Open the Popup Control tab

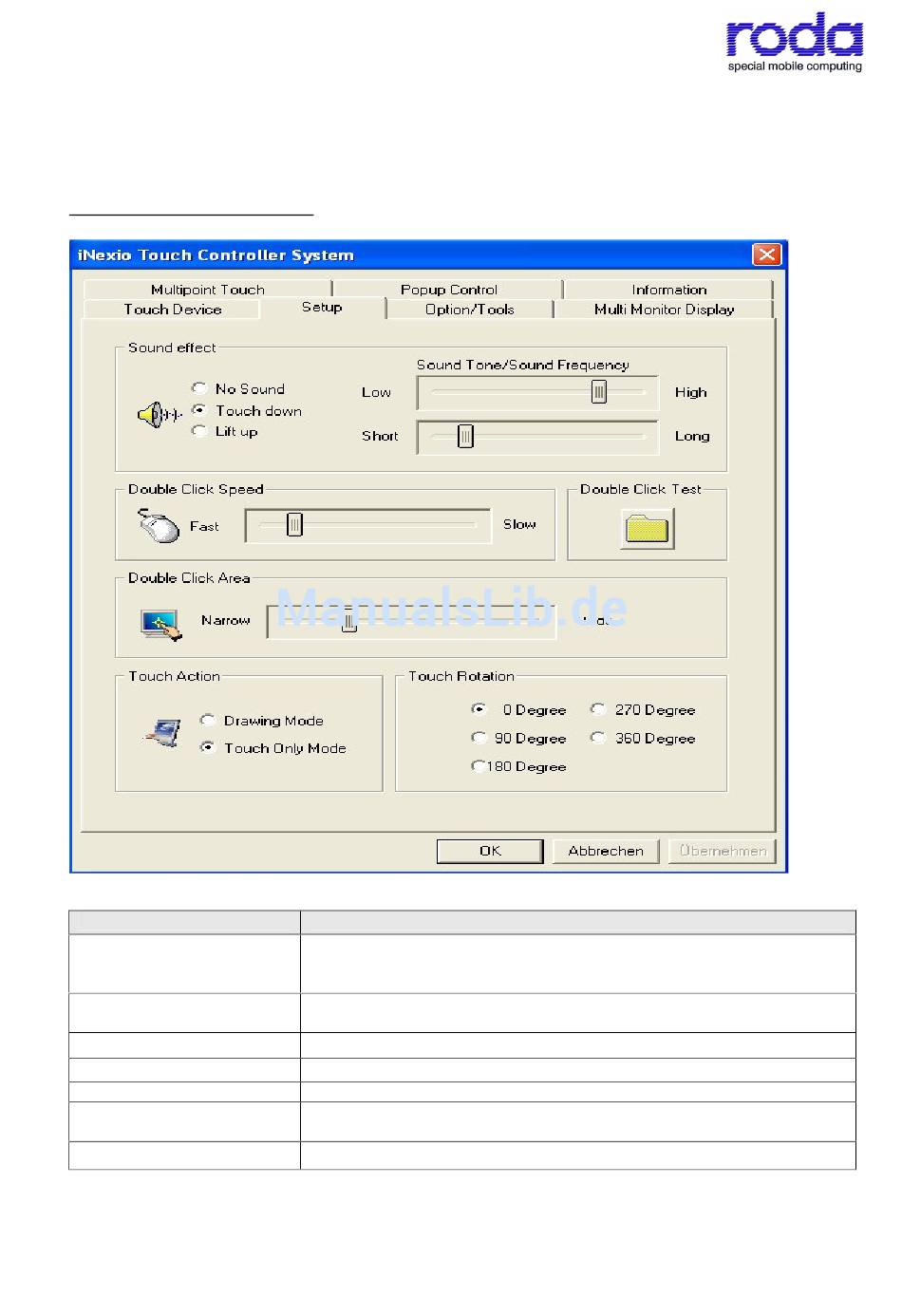[x=448, y=290]
